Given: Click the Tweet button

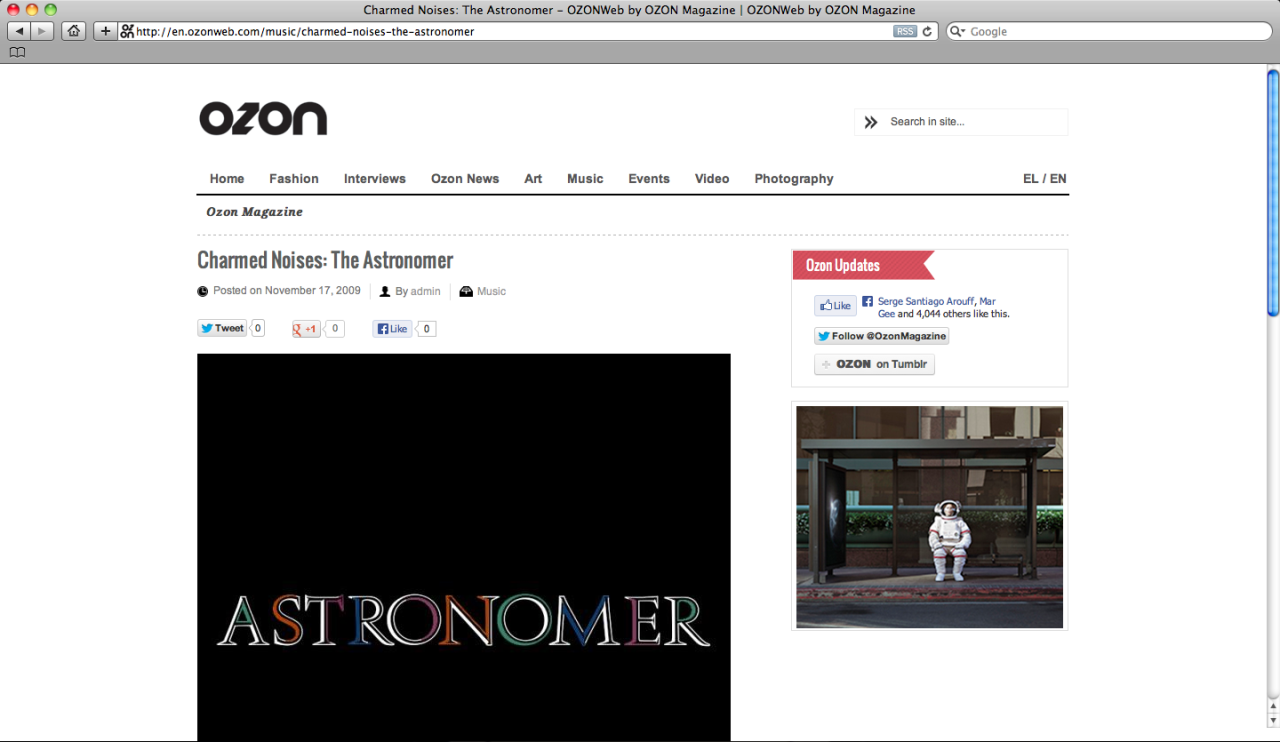Looking at the screenshot, I should pyautogui.click(x=222, y=328).
